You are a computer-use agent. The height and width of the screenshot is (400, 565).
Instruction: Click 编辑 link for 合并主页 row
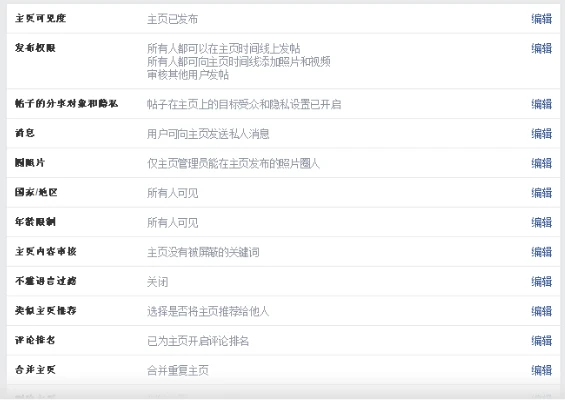tap(542, 370)
